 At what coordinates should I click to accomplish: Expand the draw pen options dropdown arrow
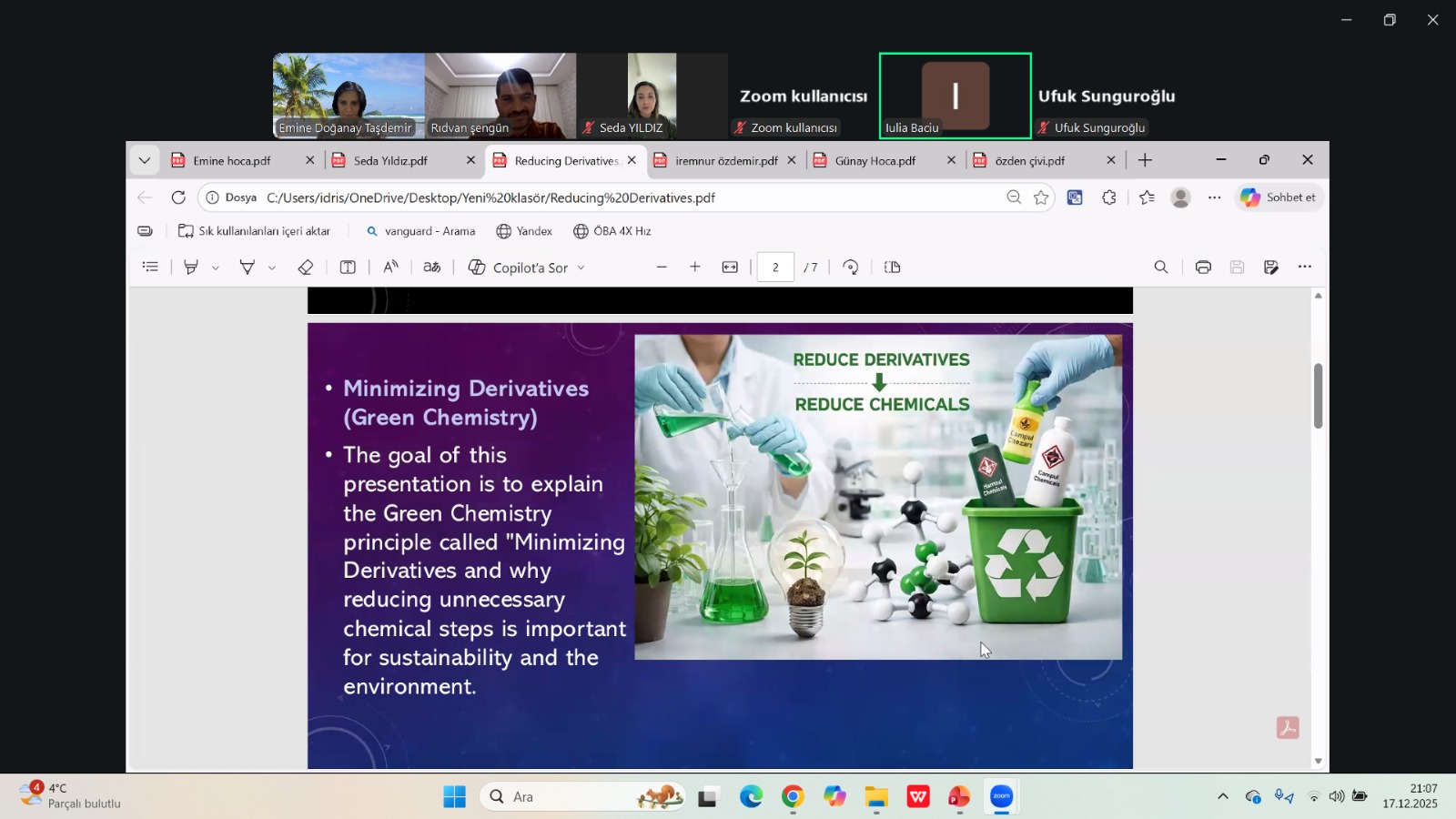[272, 268]
